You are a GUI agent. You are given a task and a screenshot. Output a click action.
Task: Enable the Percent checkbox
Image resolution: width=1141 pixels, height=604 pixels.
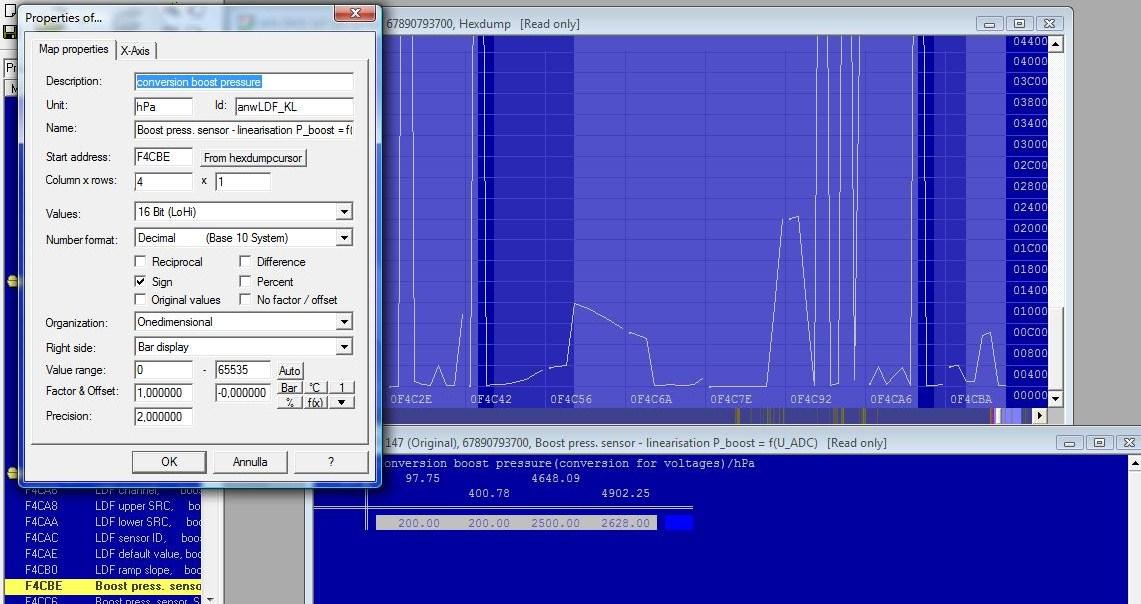[245, 281]
